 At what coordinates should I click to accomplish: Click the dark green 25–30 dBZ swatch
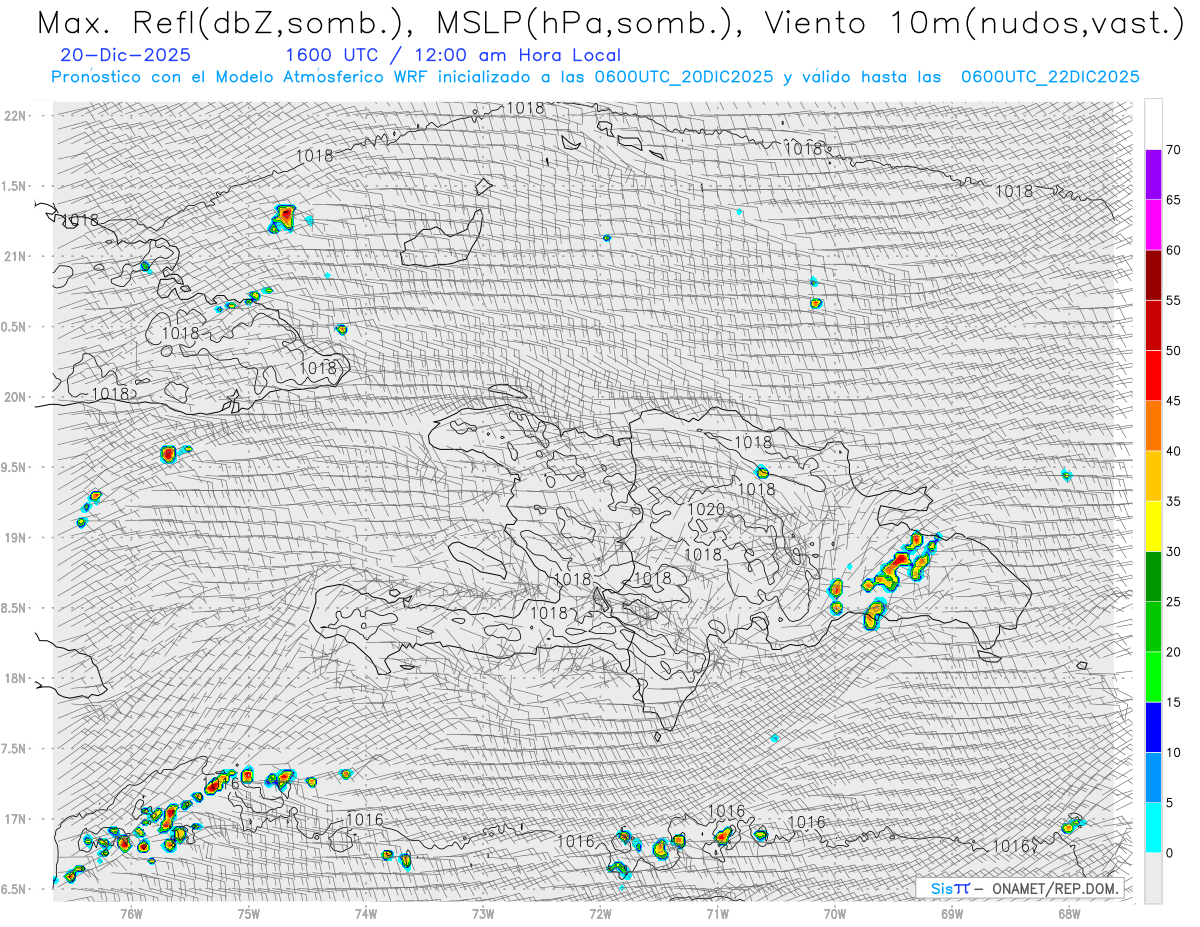1153,576
